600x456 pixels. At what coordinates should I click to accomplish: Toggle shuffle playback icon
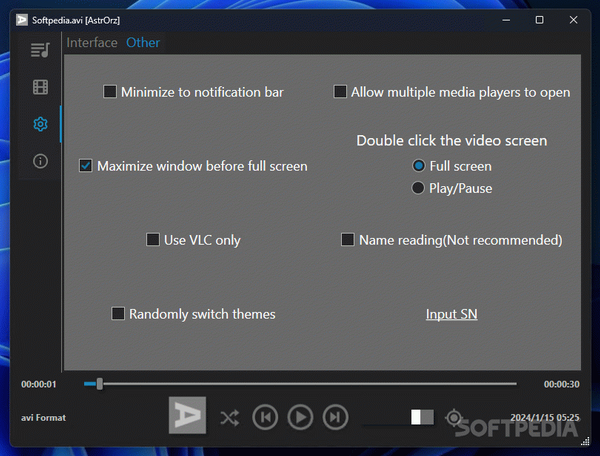(x=230, y=418)
